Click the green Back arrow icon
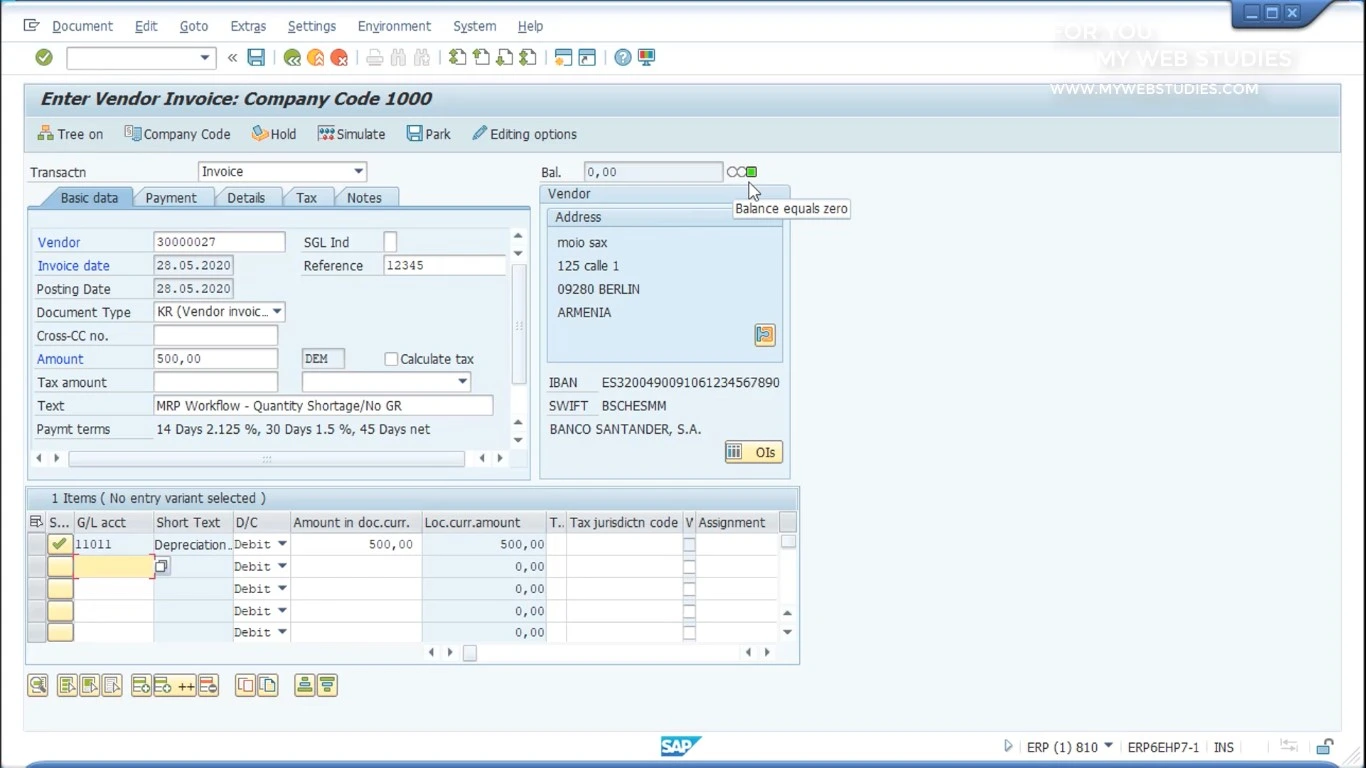The width and height of the screenshot is (1366, 768). 292,58
